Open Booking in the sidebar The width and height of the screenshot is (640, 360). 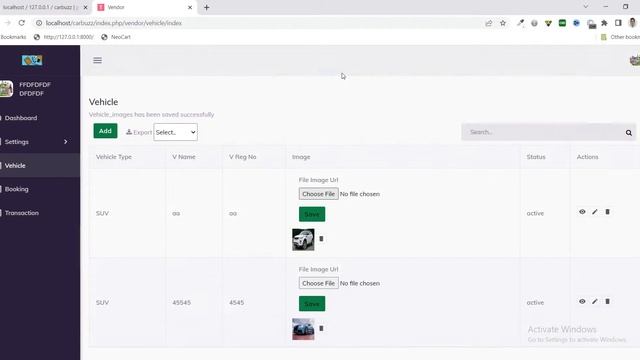point(17,189)
